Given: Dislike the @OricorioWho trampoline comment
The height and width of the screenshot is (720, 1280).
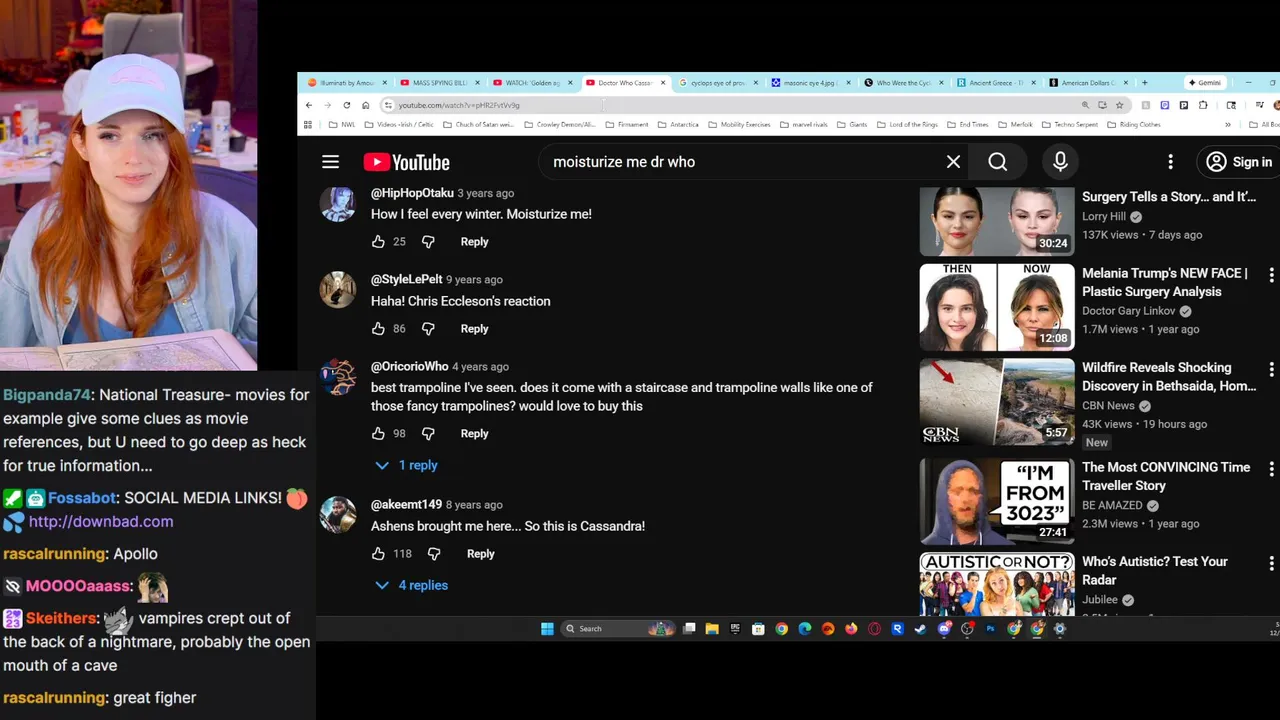Looking at the screenshot, I should (428, 434).
